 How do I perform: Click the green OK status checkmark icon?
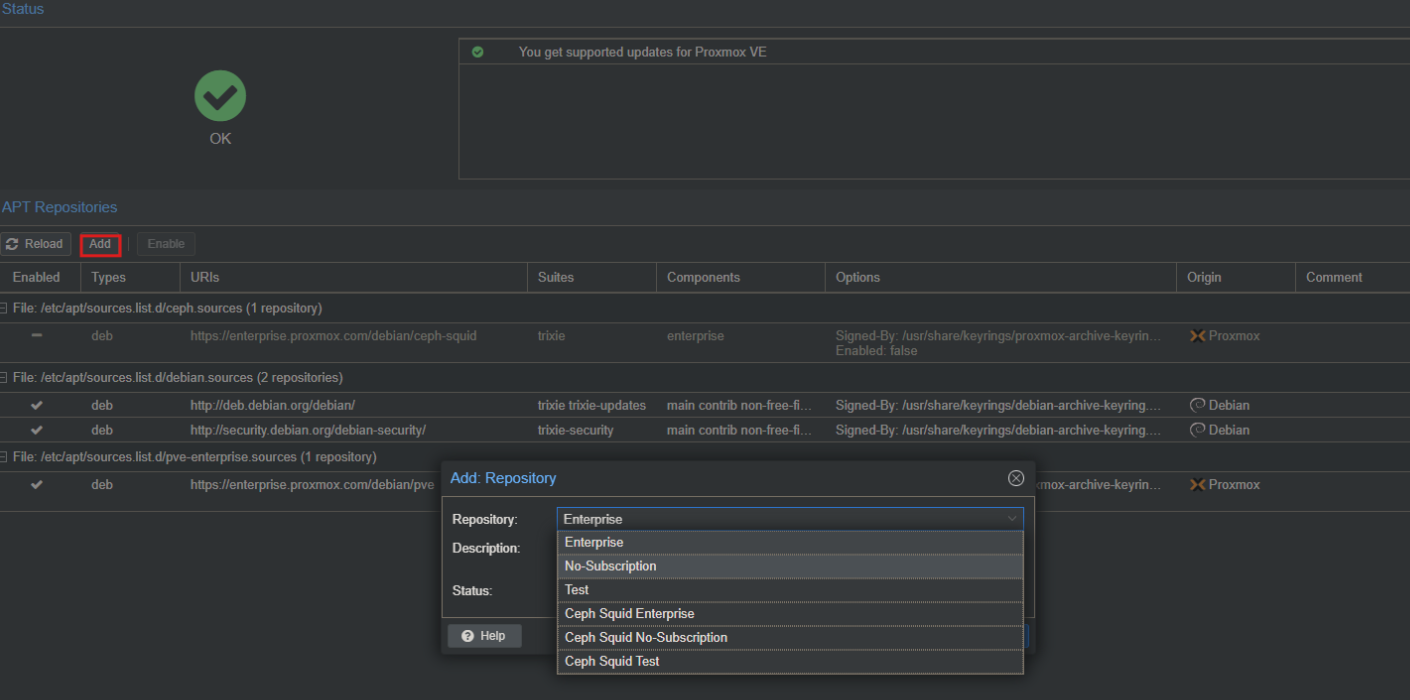click(x=220, y=96)
